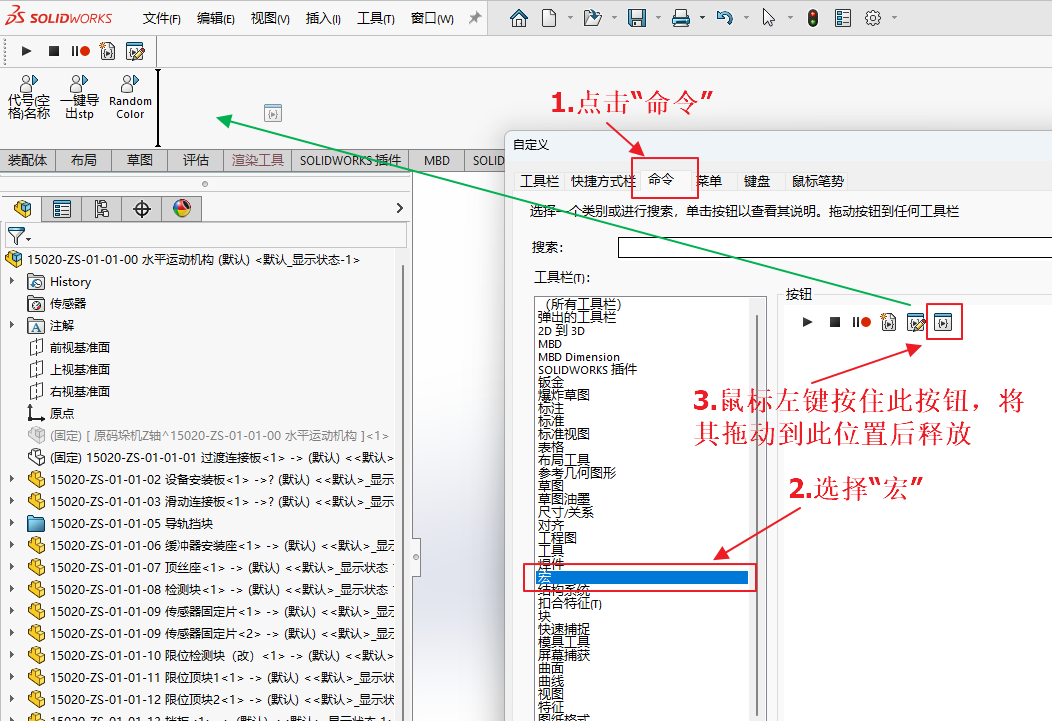Click the Home icon in the title toolbar

tap(518, 18)
